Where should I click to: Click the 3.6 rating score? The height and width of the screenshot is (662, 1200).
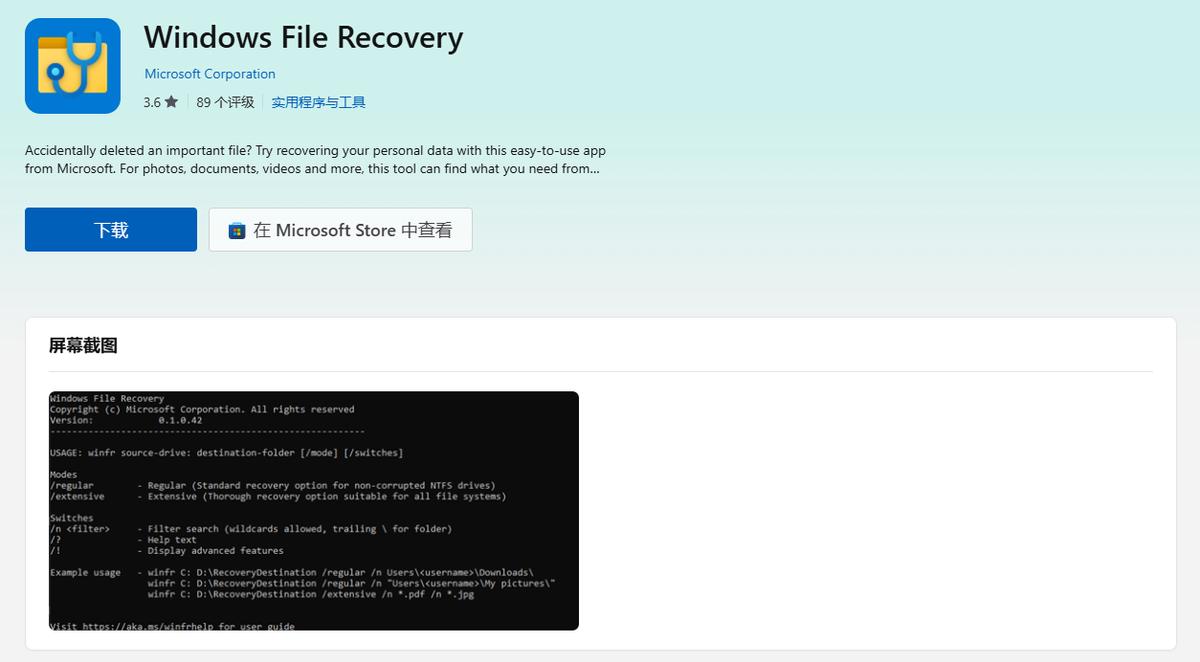pos(152,102)
